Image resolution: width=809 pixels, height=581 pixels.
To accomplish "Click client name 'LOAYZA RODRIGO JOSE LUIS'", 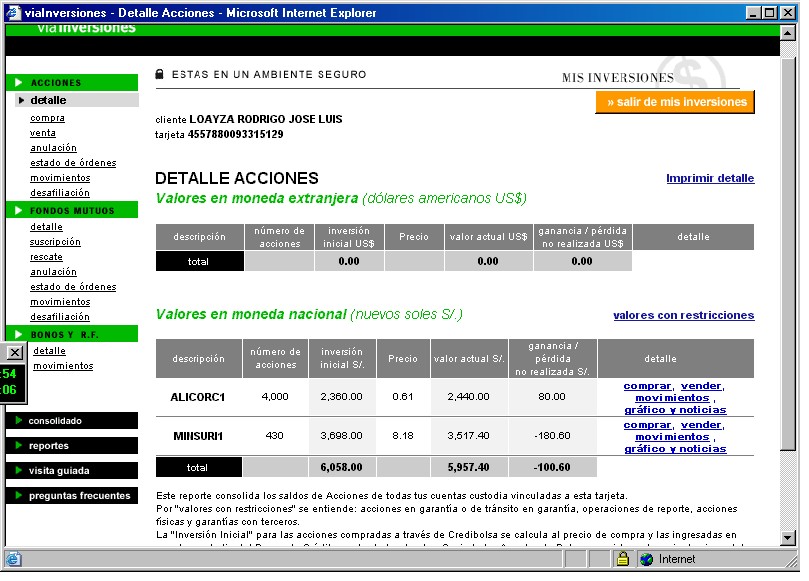I will click(266, 119).
